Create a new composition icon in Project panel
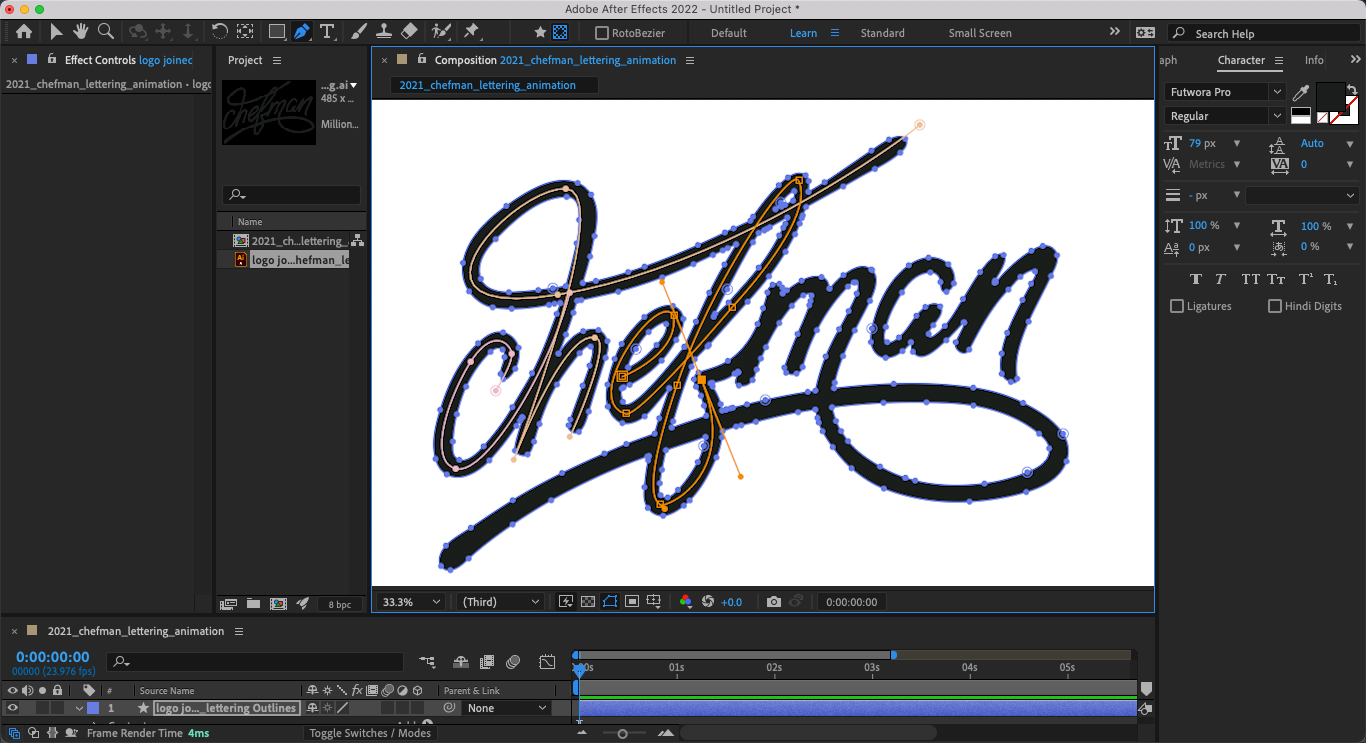The width and height of the screenshot is (1366, 743). (278, 604)
